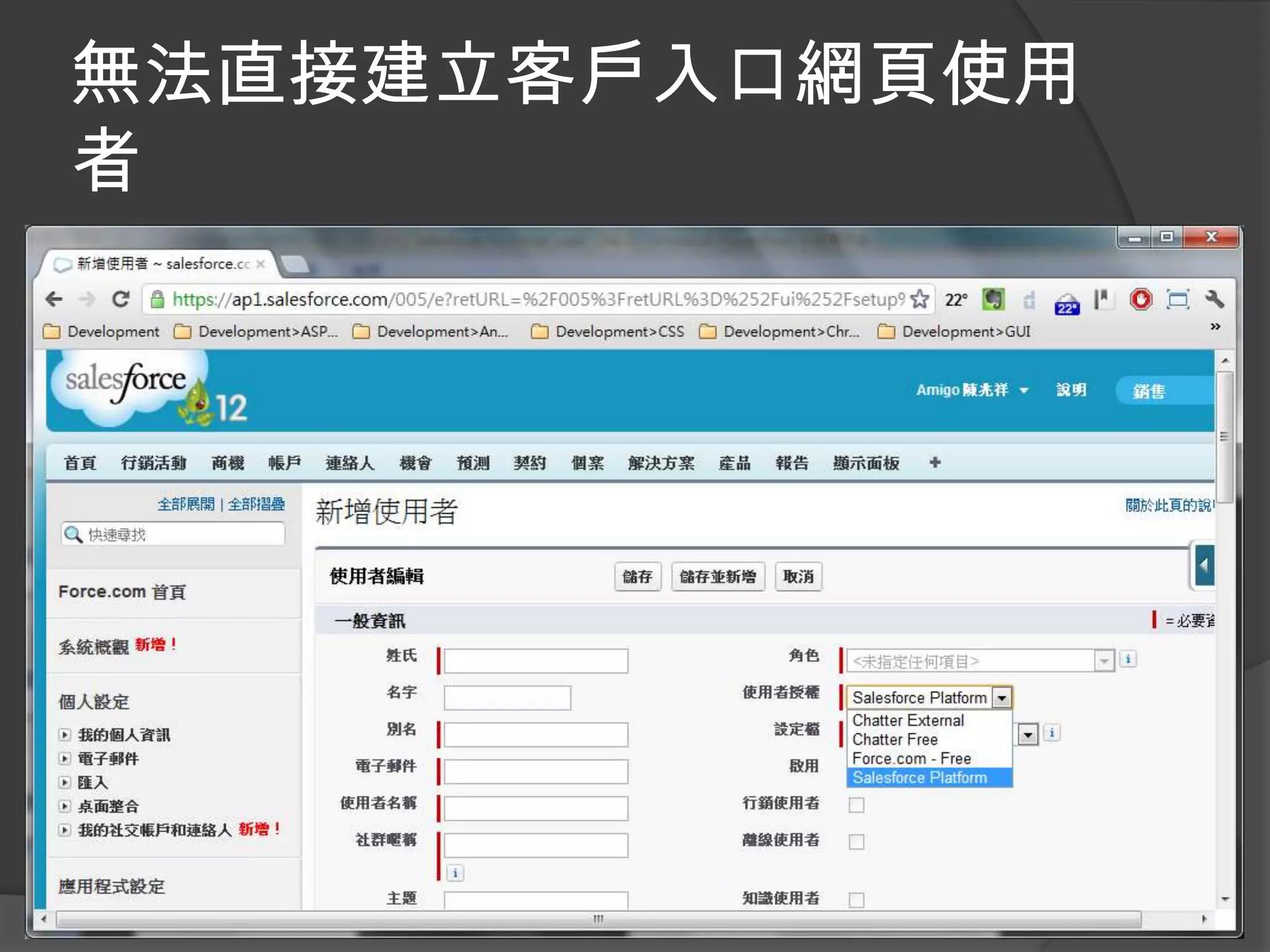Click the 儲存 save button
This screenshot has width=1270, height=952.
[637, 577]
